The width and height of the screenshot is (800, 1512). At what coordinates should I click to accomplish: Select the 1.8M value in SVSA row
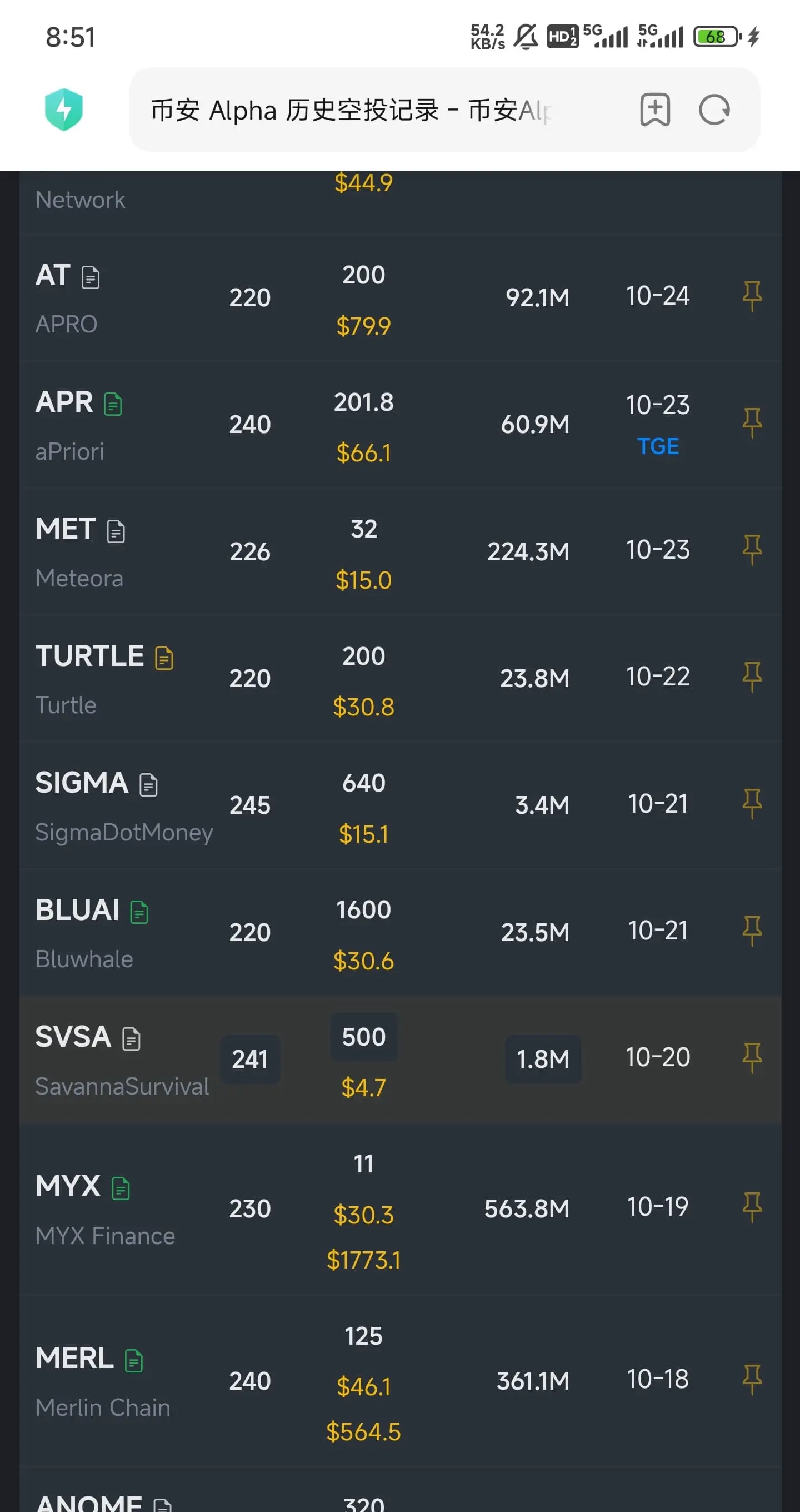point(543,1060)
